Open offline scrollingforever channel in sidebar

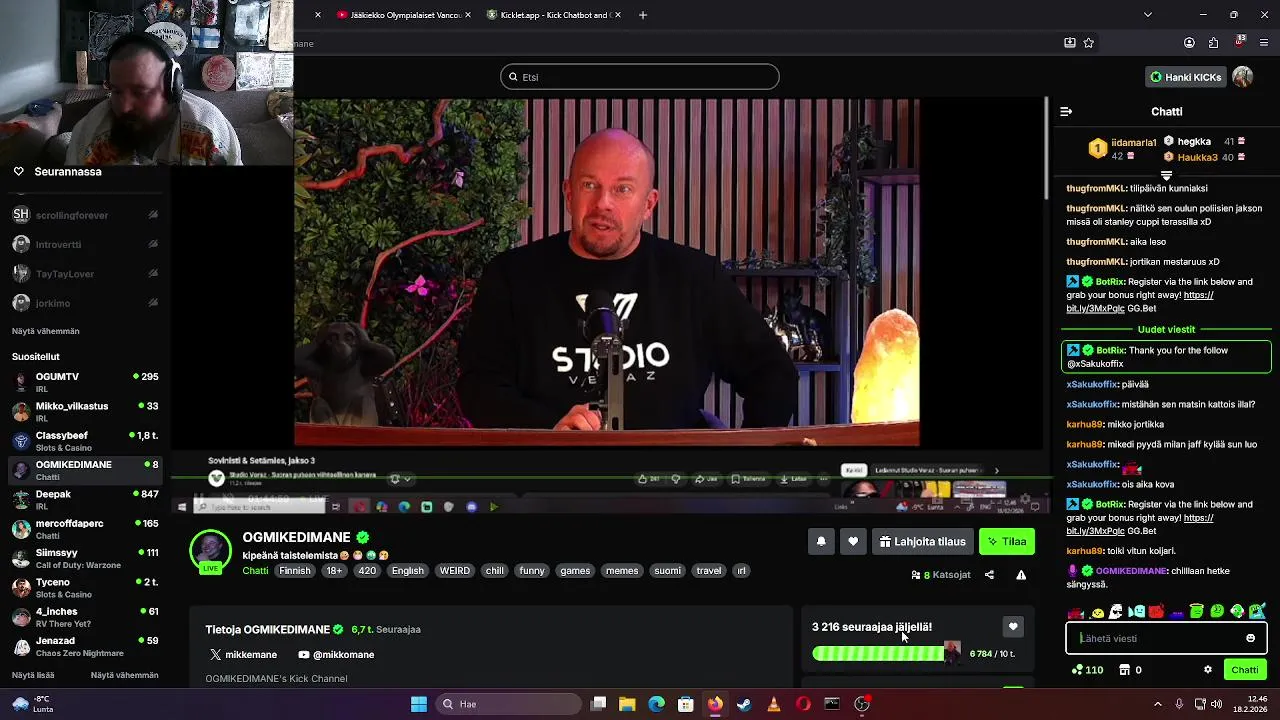coord(85,215)
